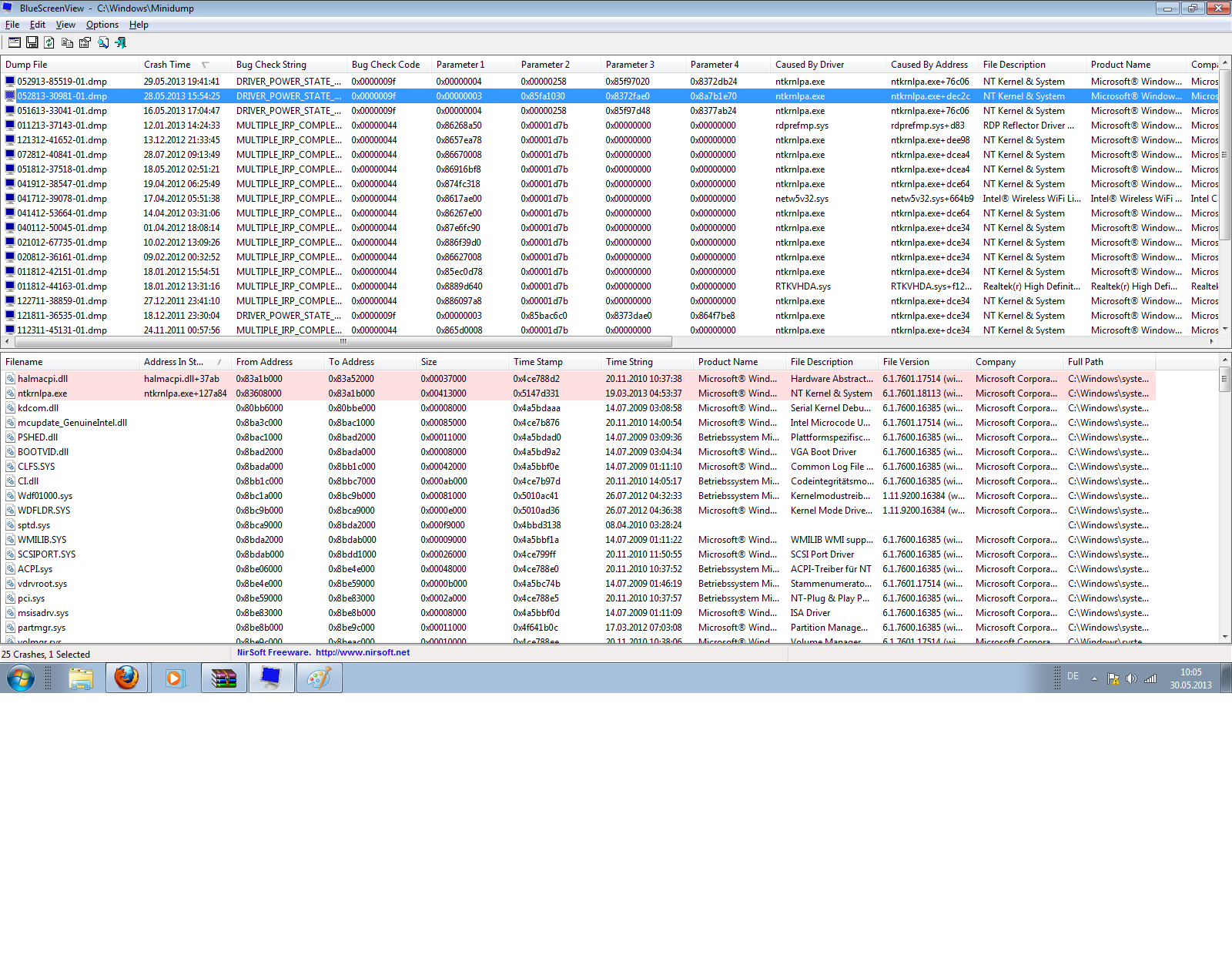Image resolution: width=1232 pixels, height=968 pixels.
Task: Open the Edit menu
Action: (x=38, y=25)
